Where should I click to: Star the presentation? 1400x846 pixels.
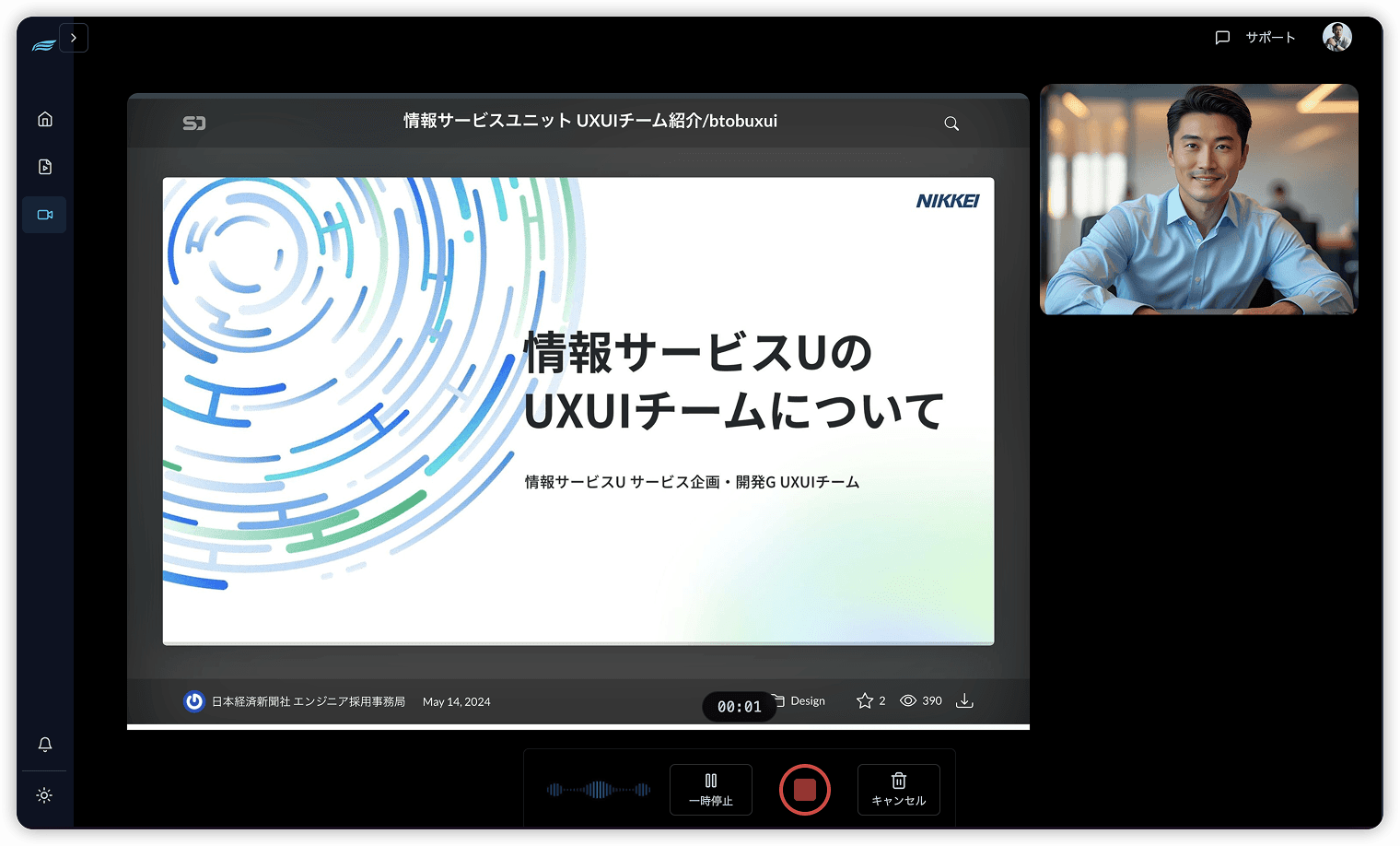coord(864,700)
